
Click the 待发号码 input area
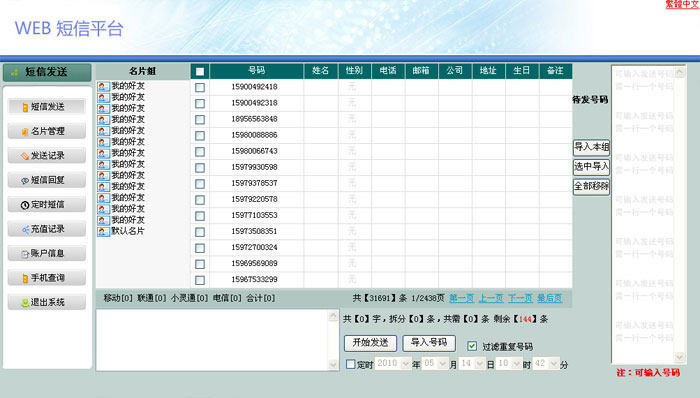643,214
